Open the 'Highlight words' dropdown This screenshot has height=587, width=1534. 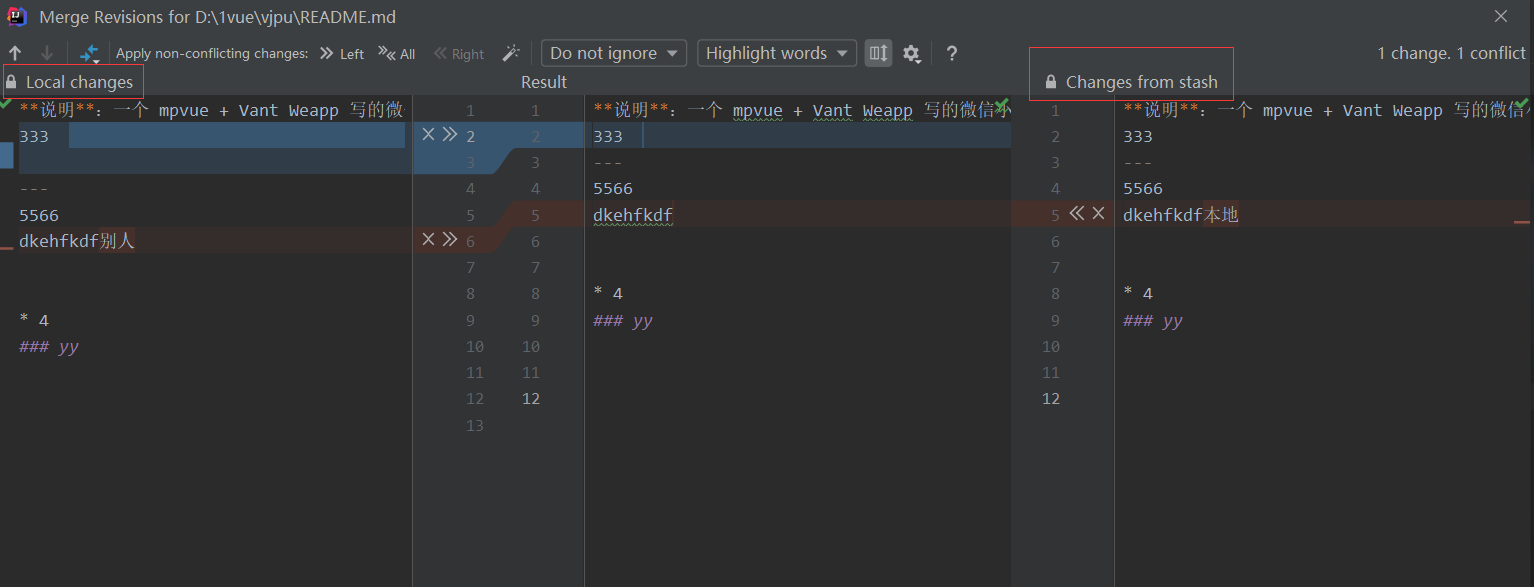click(777, 53)
